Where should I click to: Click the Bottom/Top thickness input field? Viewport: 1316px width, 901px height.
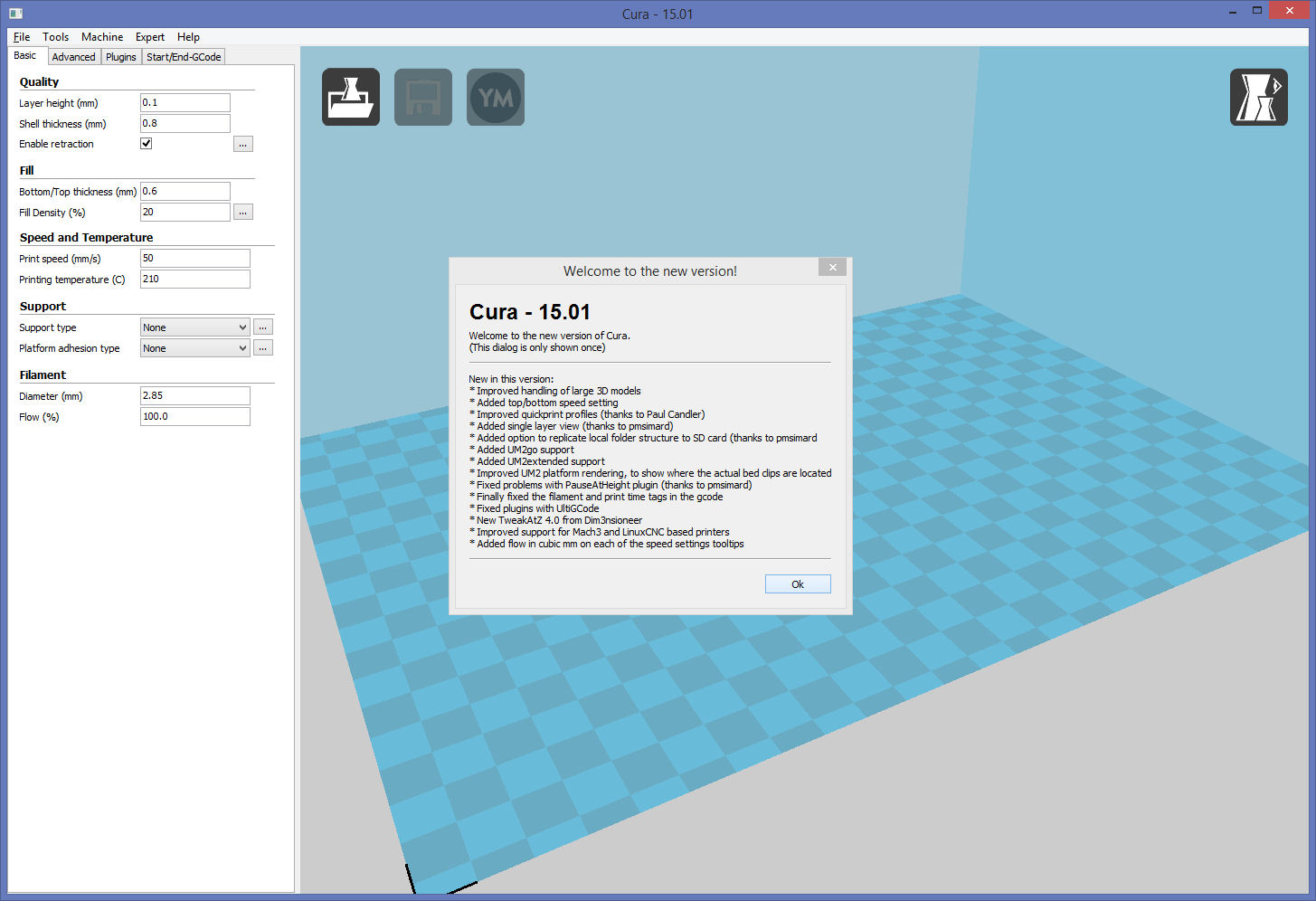(x=185, y=191)
